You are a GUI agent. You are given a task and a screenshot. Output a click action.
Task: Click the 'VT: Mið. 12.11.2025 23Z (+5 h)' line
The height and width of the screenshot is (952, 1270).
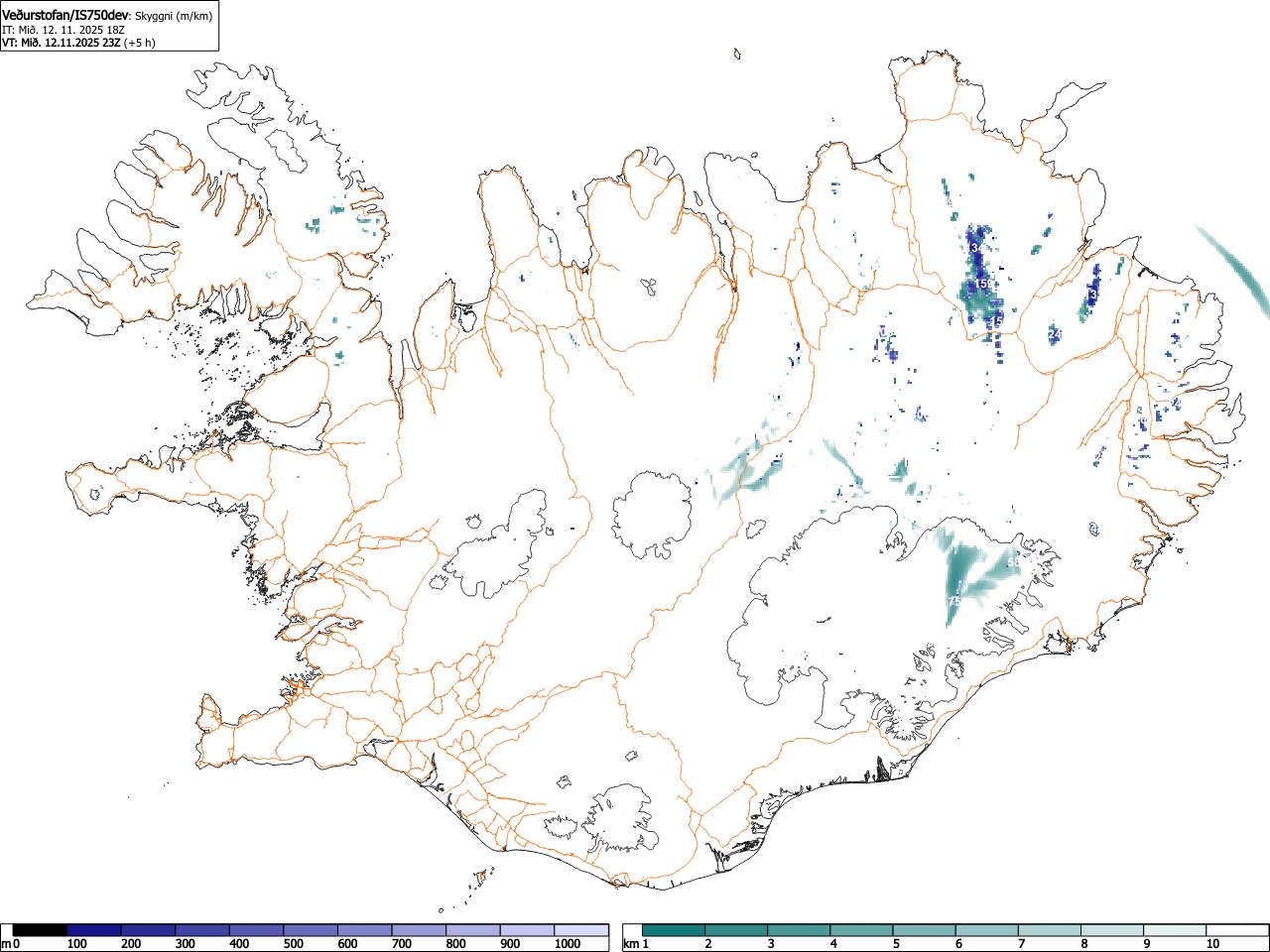(78, 43)
